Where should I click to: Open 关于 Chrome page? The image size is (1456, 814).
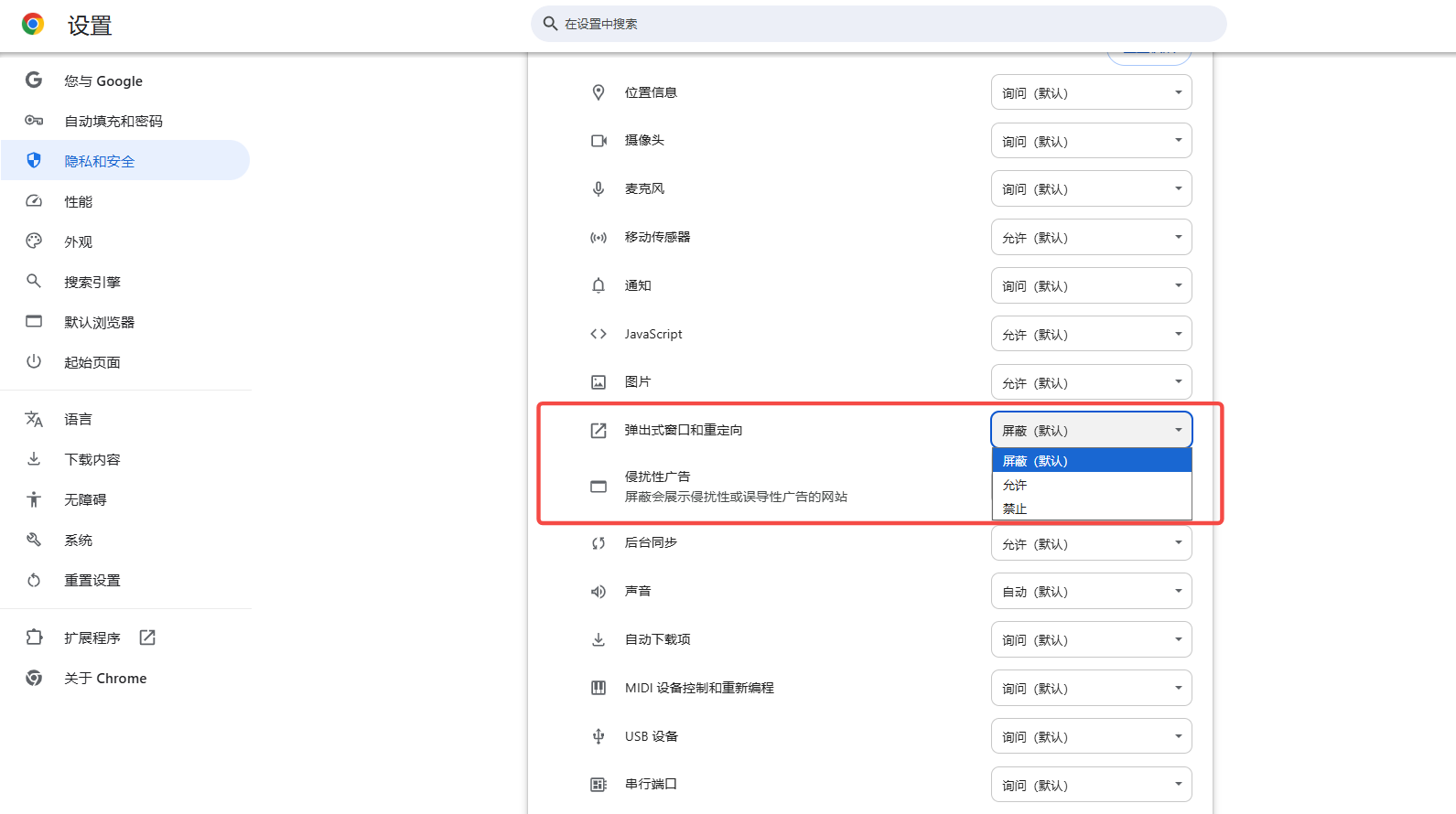tap(125, 678)
